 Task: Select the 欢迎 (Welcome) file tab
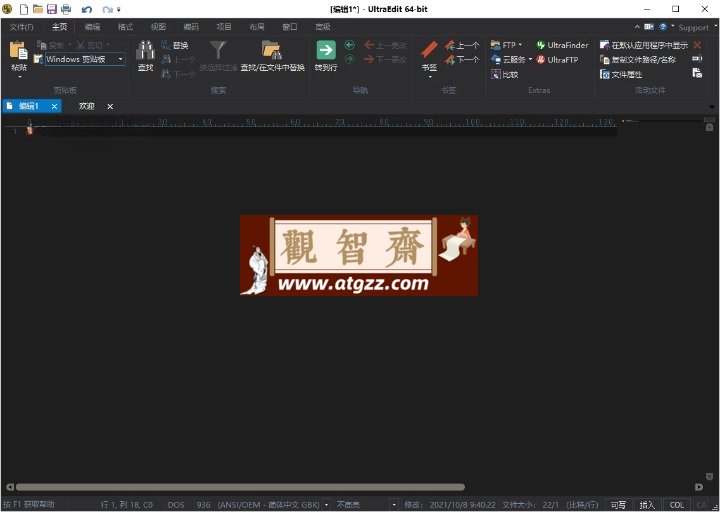pos(86,106)
